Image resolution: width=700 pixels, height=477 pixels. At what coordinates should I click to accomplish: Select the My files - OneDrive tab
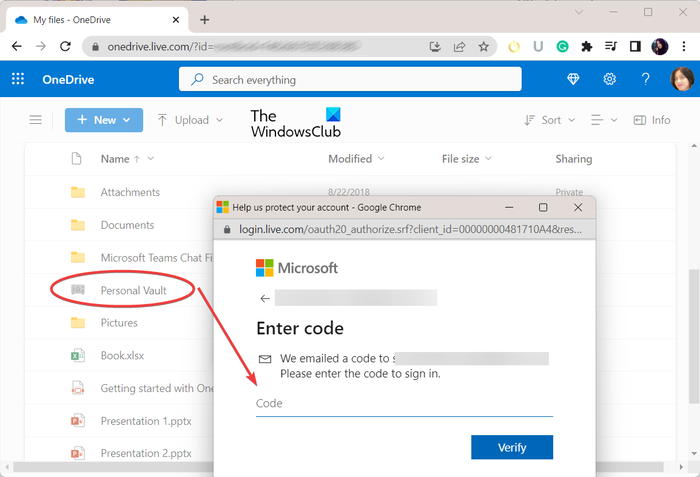point(97,20)
